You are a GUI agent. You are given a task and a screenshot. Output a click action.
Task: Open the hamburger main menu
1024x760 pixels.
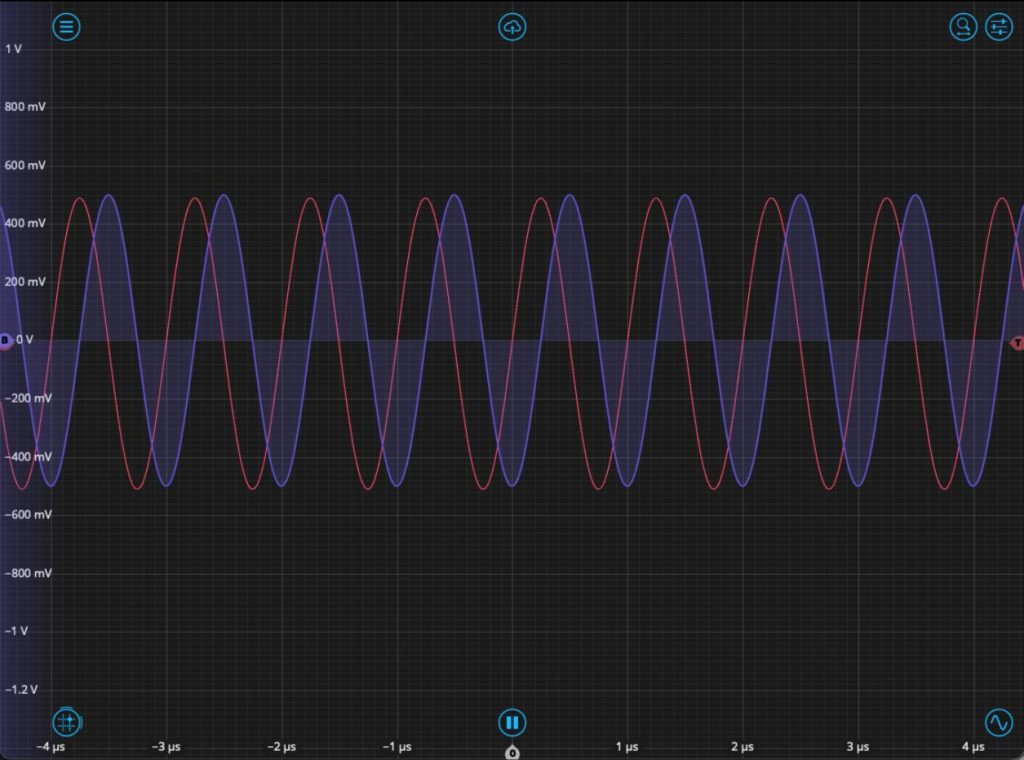pyautogui.click(x=66, y=27)
